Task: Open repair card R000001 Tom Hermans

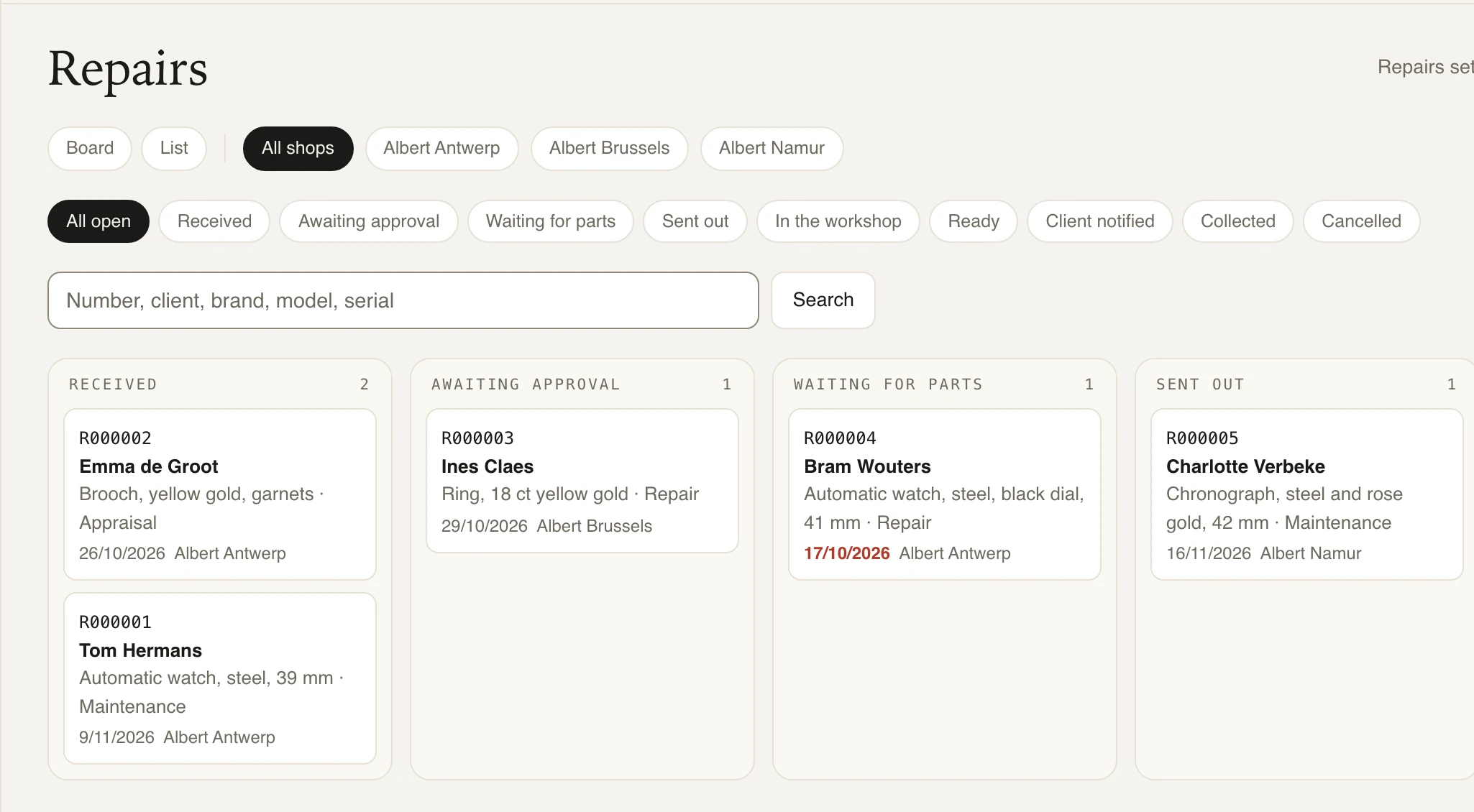Action: click(x=220, y=678)
